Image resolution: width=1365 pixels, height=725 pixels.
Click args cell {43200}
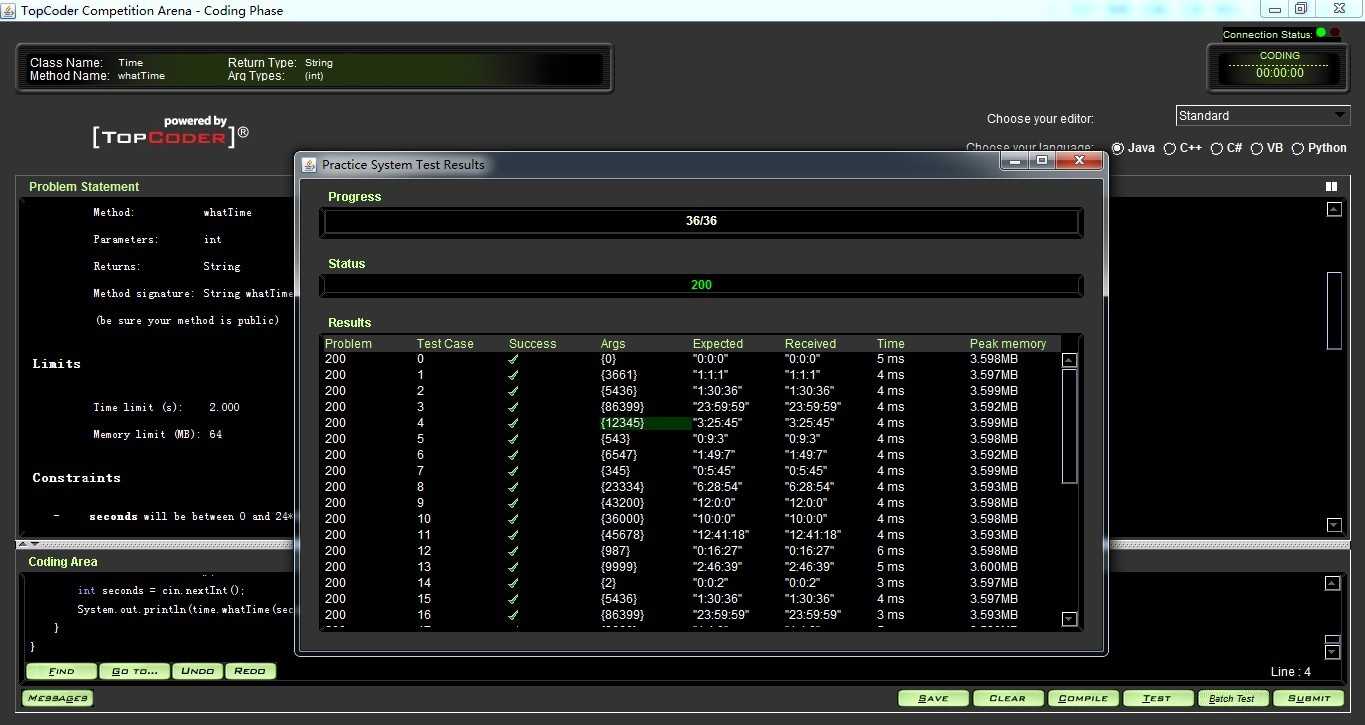pos(622,503)
